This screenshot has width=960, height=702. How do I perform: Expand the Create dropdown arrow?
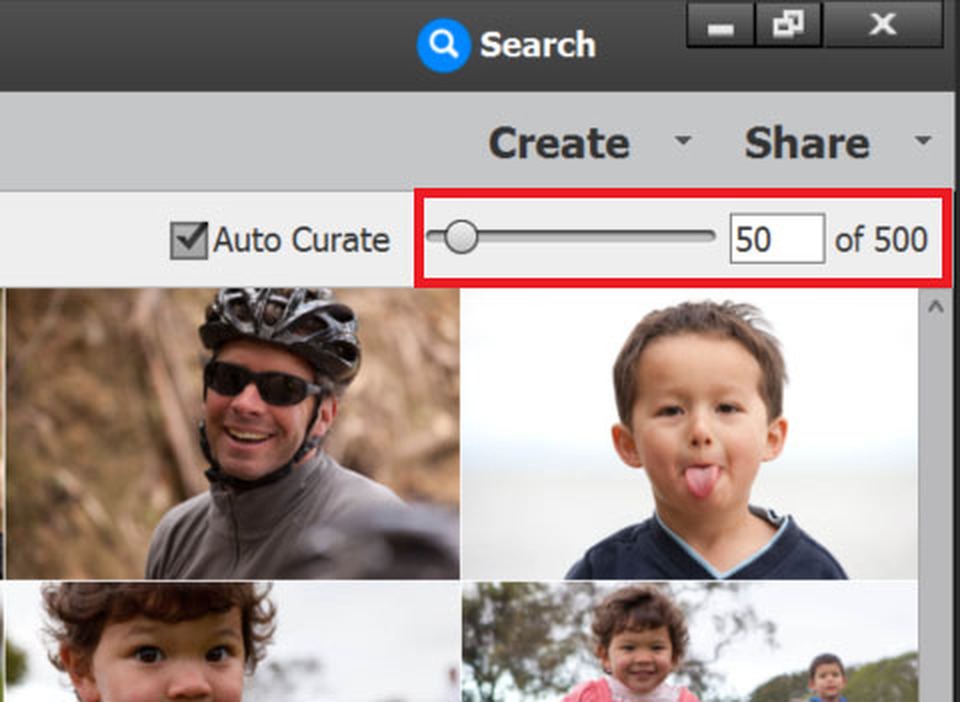(683, 141)
